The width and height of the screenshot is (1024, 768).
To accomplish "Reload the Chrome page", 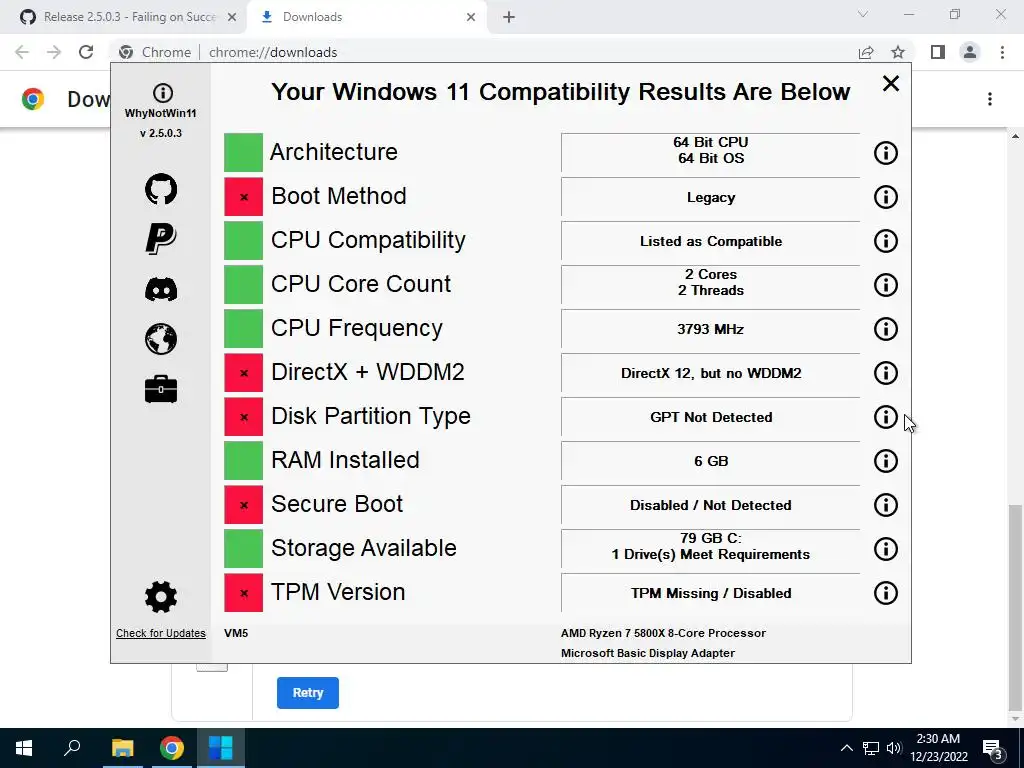I will tap(86, 52).
